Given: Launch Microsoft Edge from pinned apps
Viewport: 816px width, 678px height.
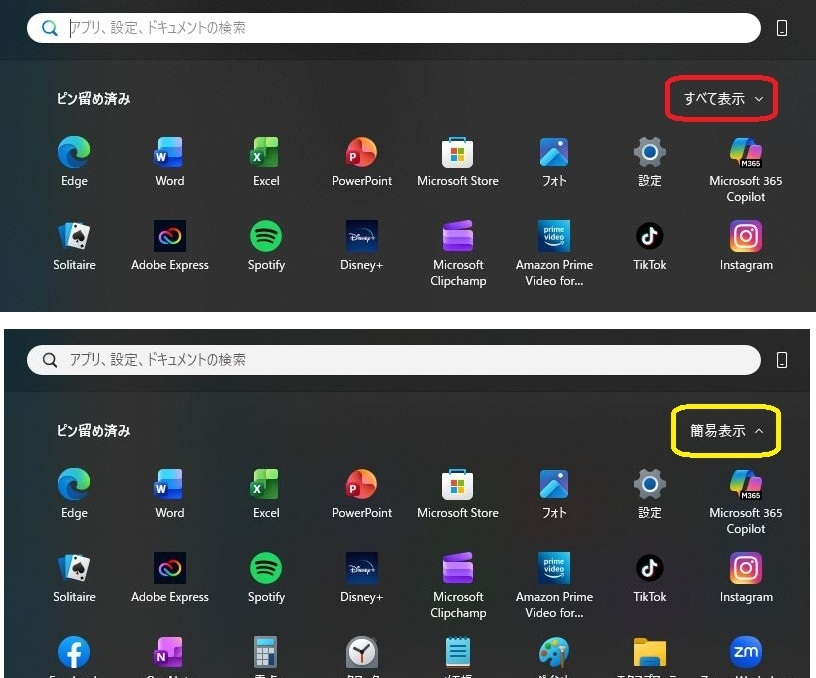Looking at the screenshot, I should pyautogui.click(x=73, y=150).
